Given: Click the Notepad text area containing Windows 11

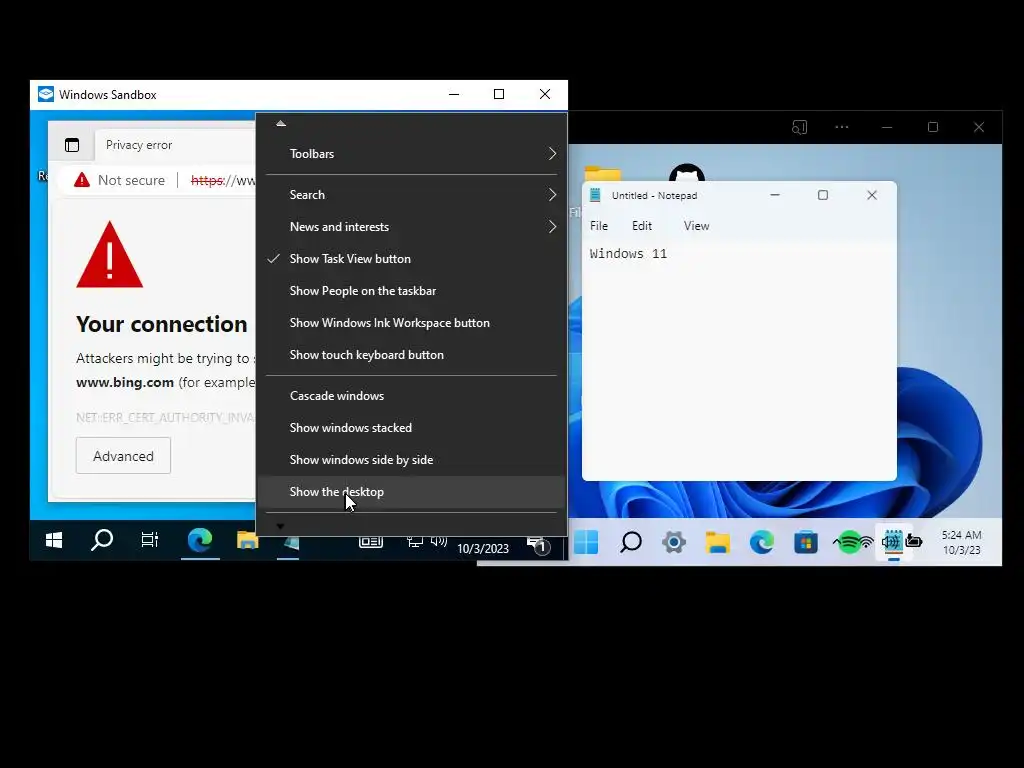Looking at the screenshot, I should [x=739, y=360].
